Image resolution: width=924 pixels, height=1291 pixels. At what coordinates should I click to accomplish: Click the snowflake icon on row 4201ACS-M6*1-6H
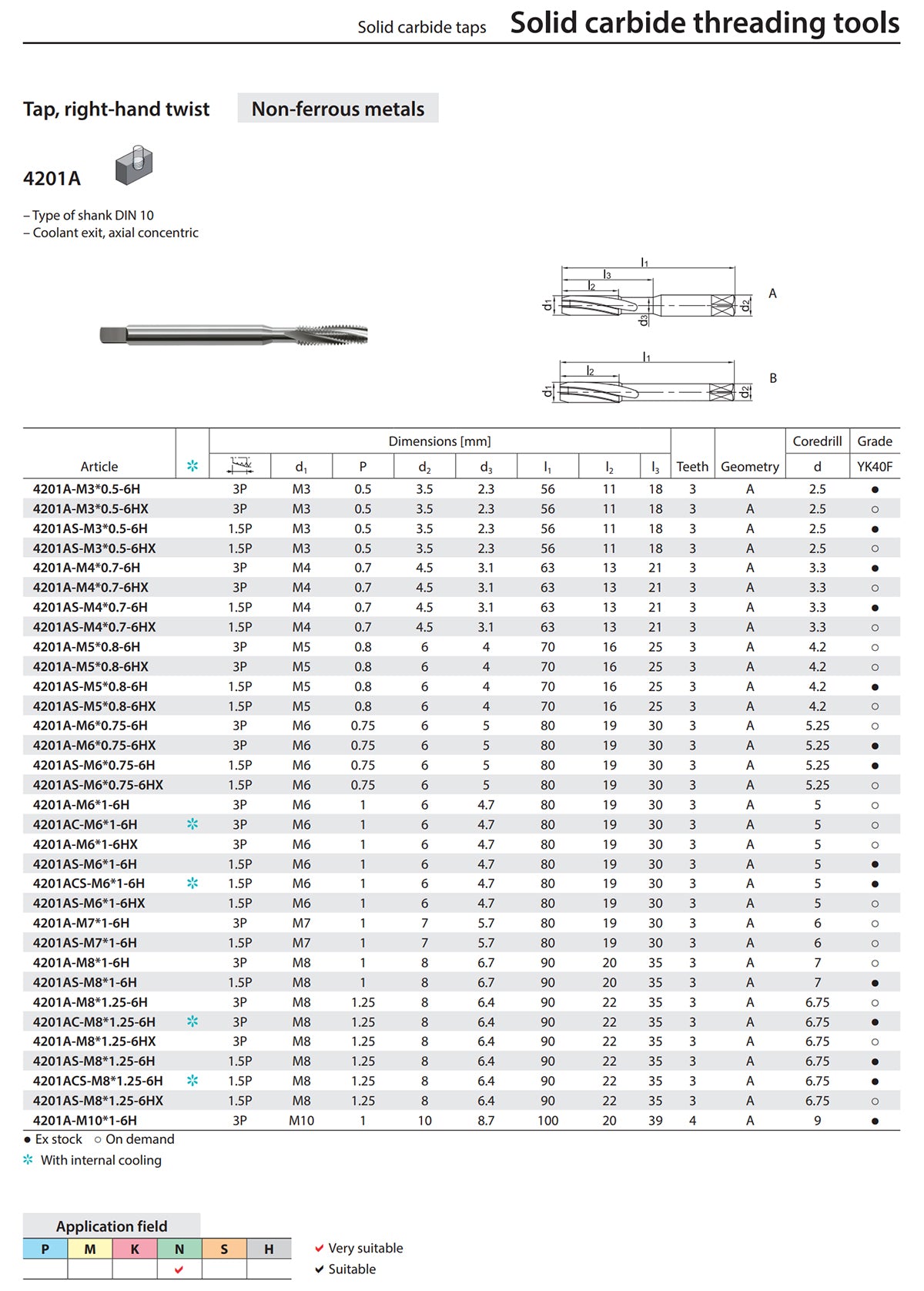click(192, 884)
